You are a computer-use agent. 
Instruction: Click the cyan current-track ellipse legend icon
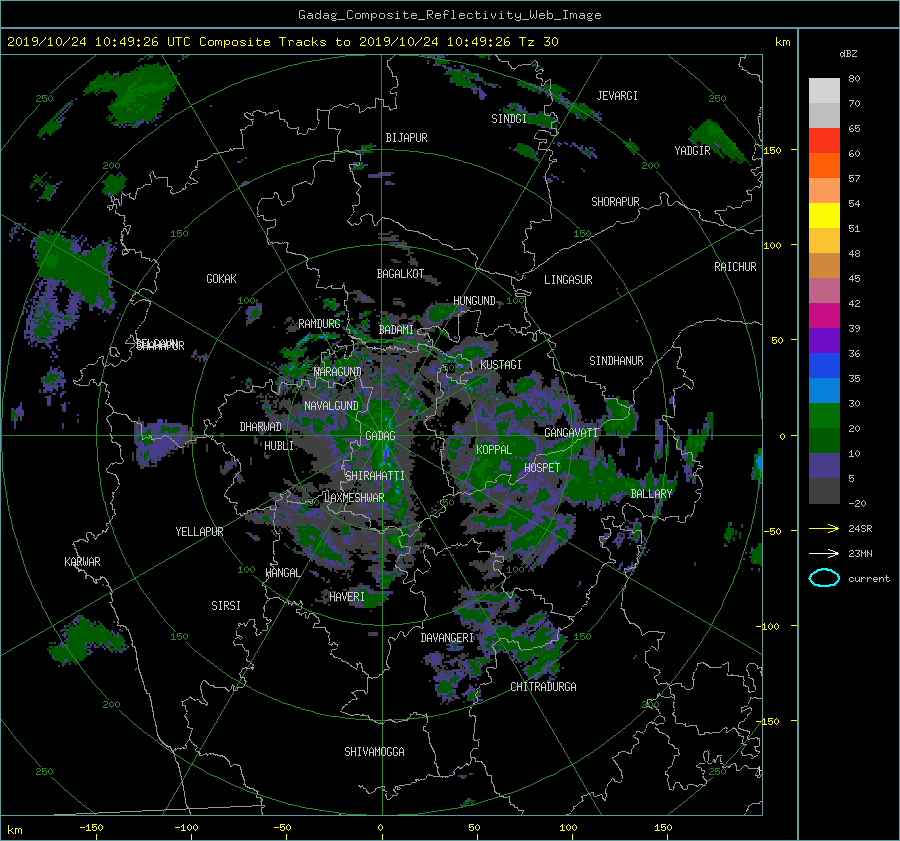[824, 578]
